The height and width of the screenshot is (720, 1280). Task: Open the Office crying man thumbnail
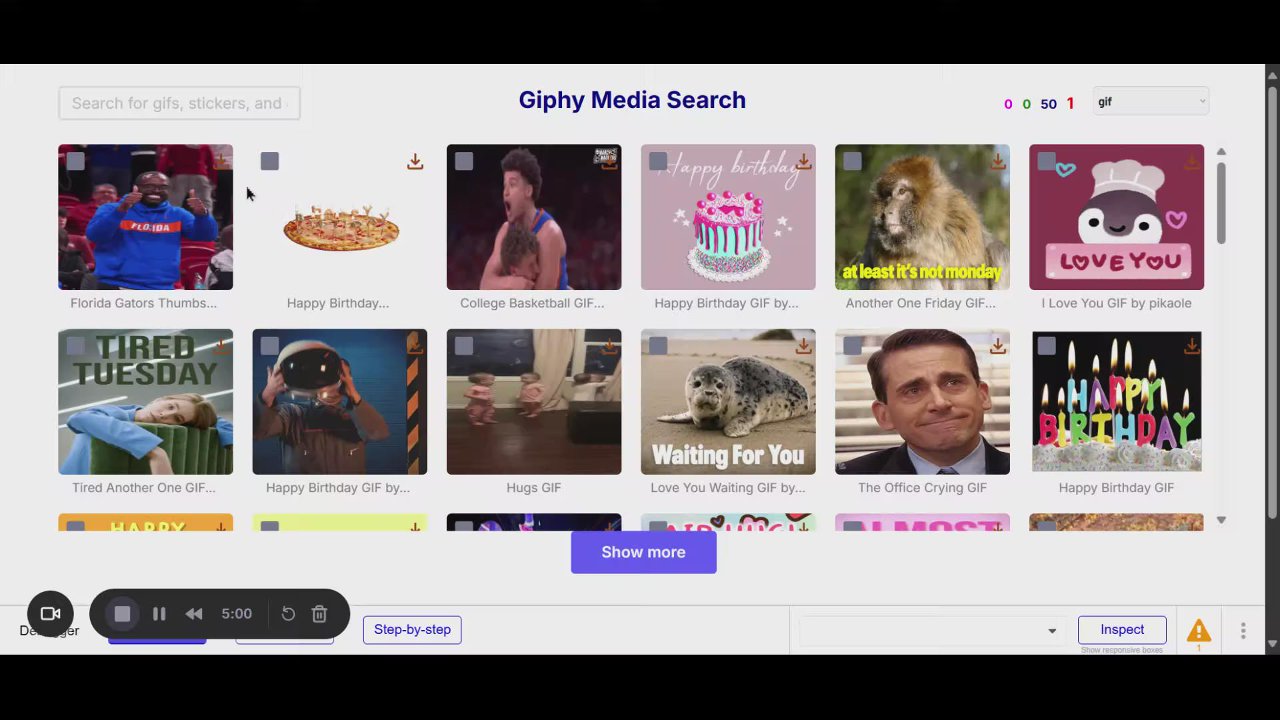coord(922,402)
